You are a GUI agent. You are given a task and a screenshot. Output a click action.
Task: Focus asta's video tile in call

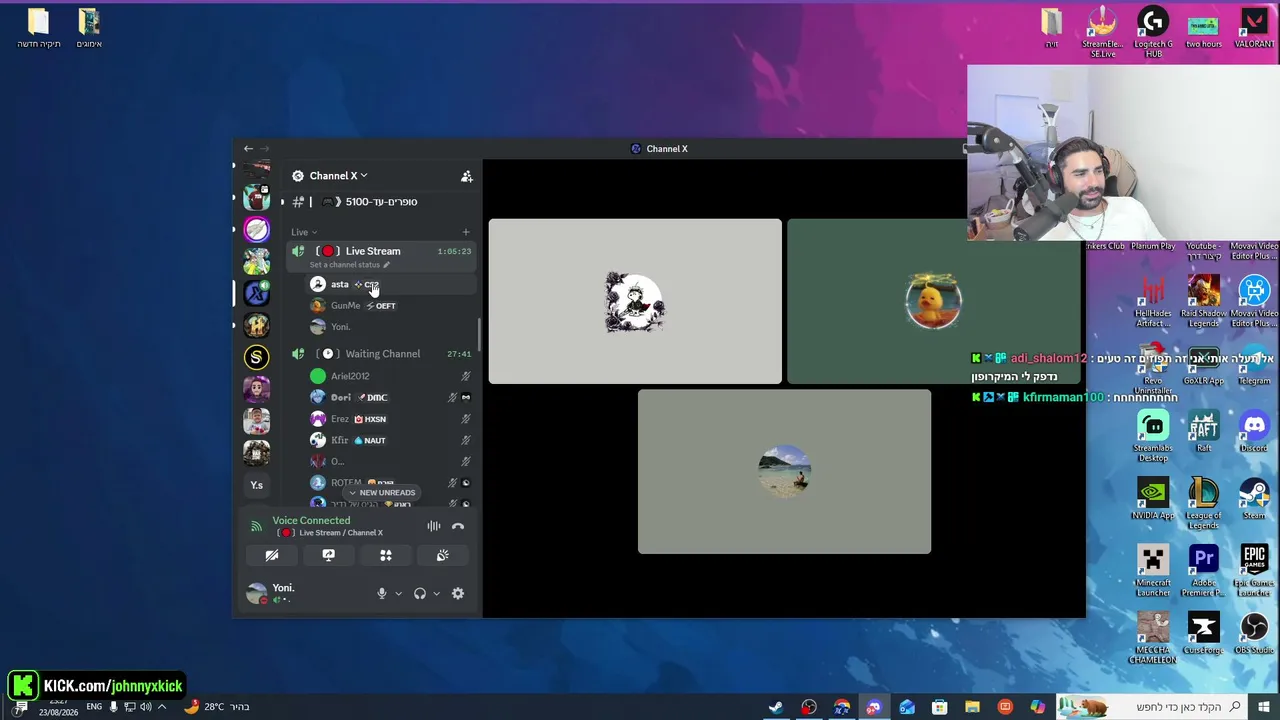coord(635,301)
